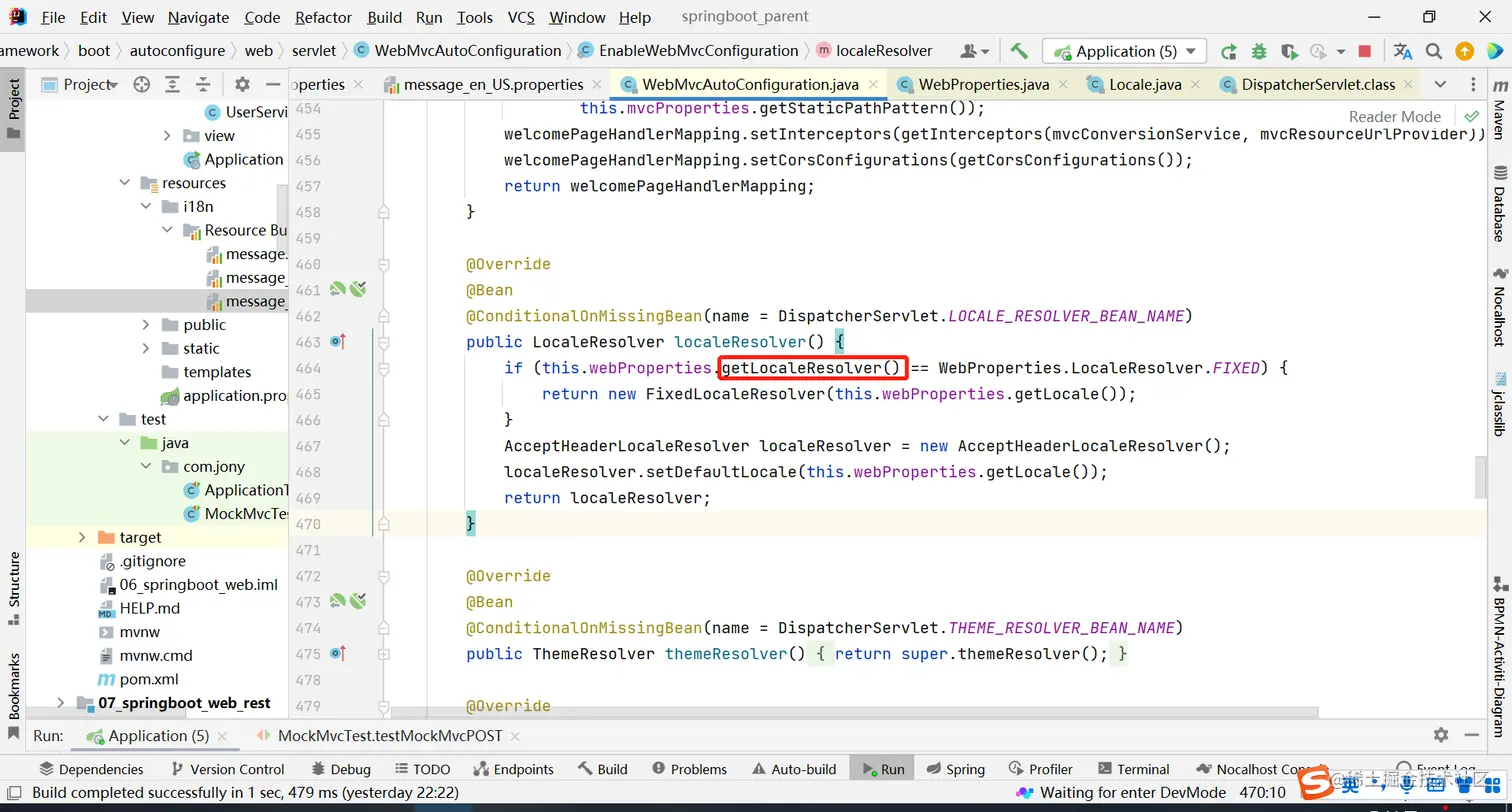Toggle Reader Mode in the editor

click(1395, 116)
